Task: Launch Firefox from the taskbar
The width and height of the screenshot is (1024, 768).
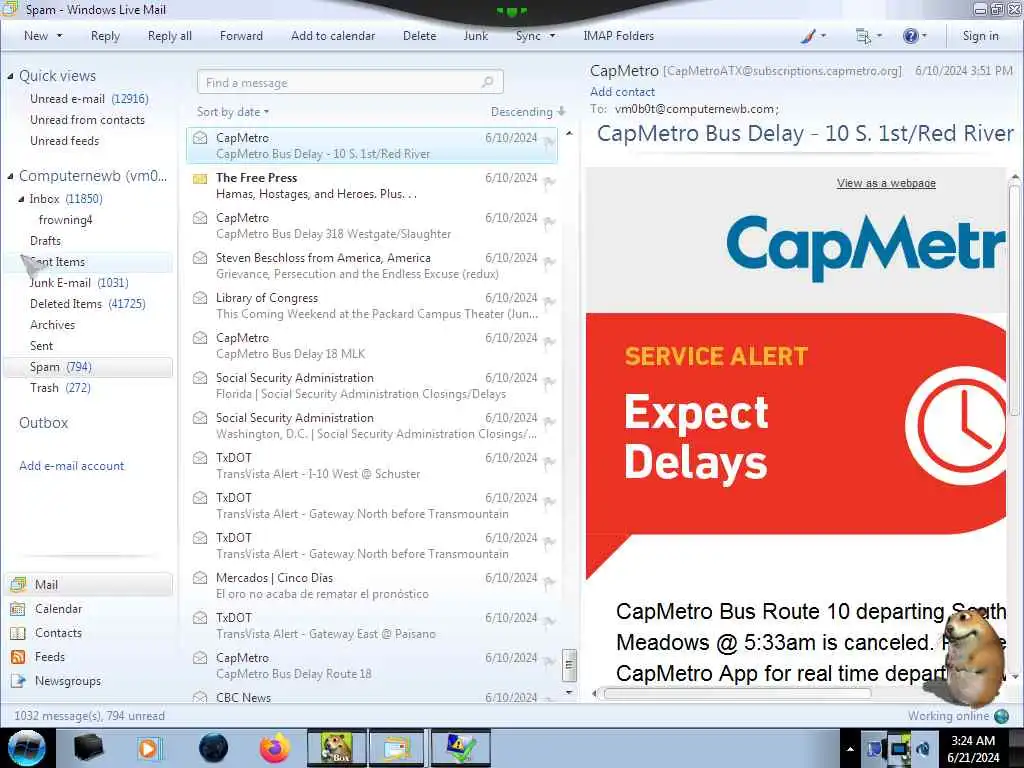Action: [275, 748]
